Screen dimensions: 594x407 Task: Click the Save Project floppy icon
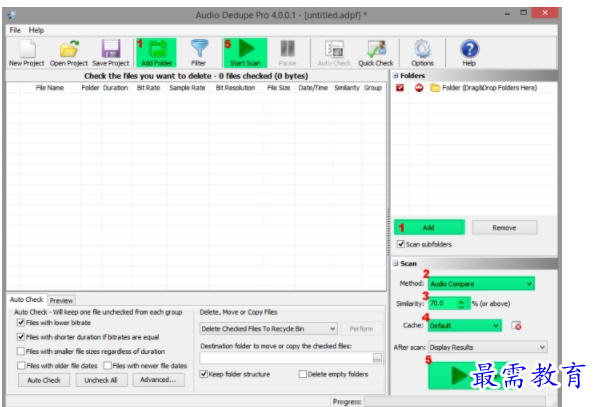111,53
